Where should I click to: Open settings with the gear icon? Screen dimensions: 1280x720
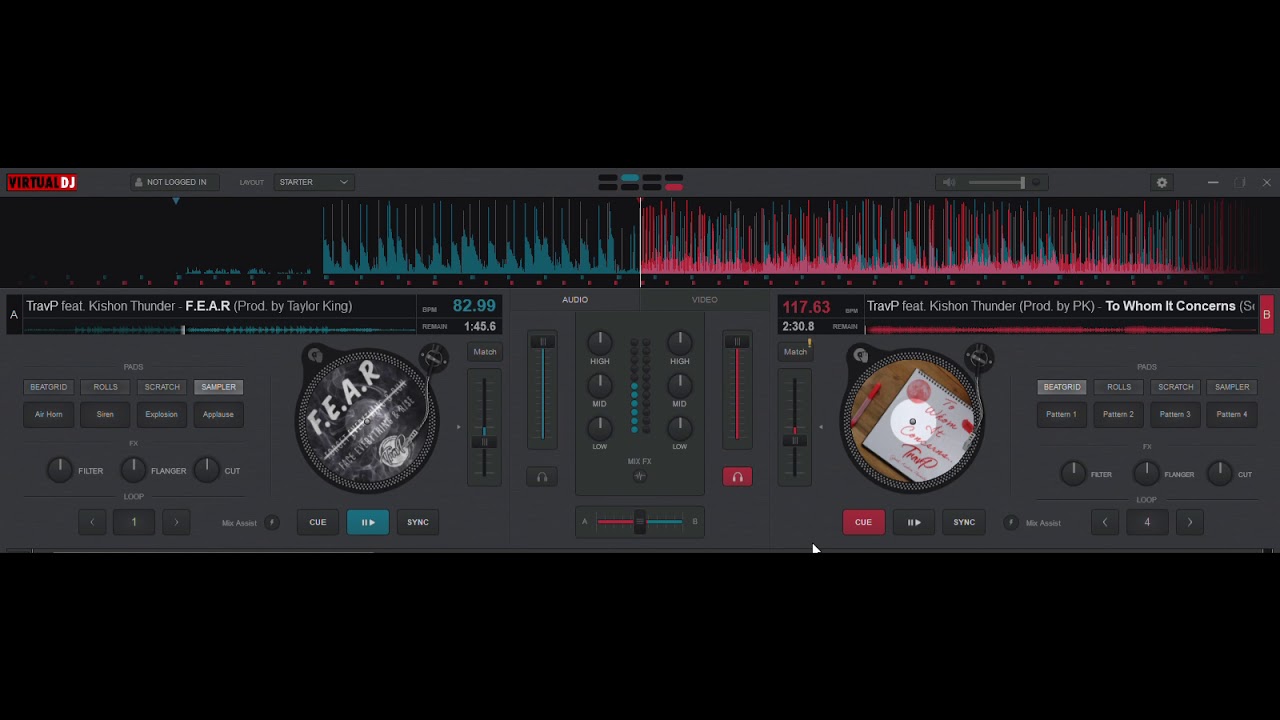1161,182
